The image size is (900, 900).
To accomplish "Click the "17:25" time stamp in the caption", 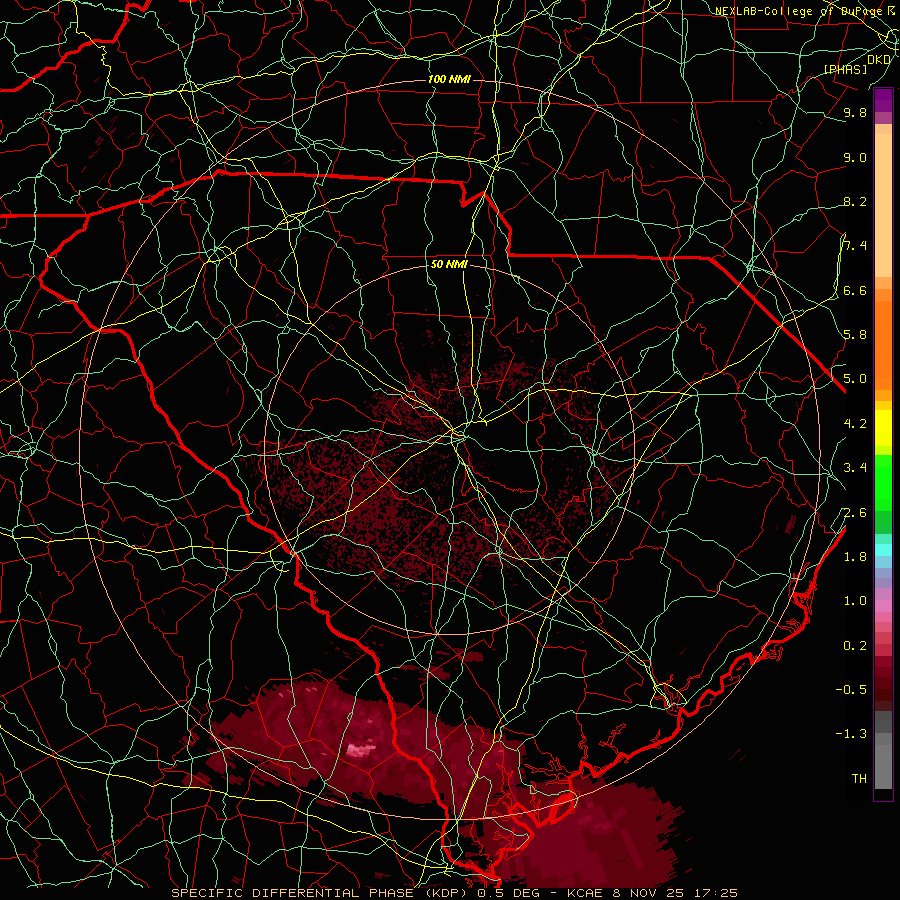I will 715,893.
